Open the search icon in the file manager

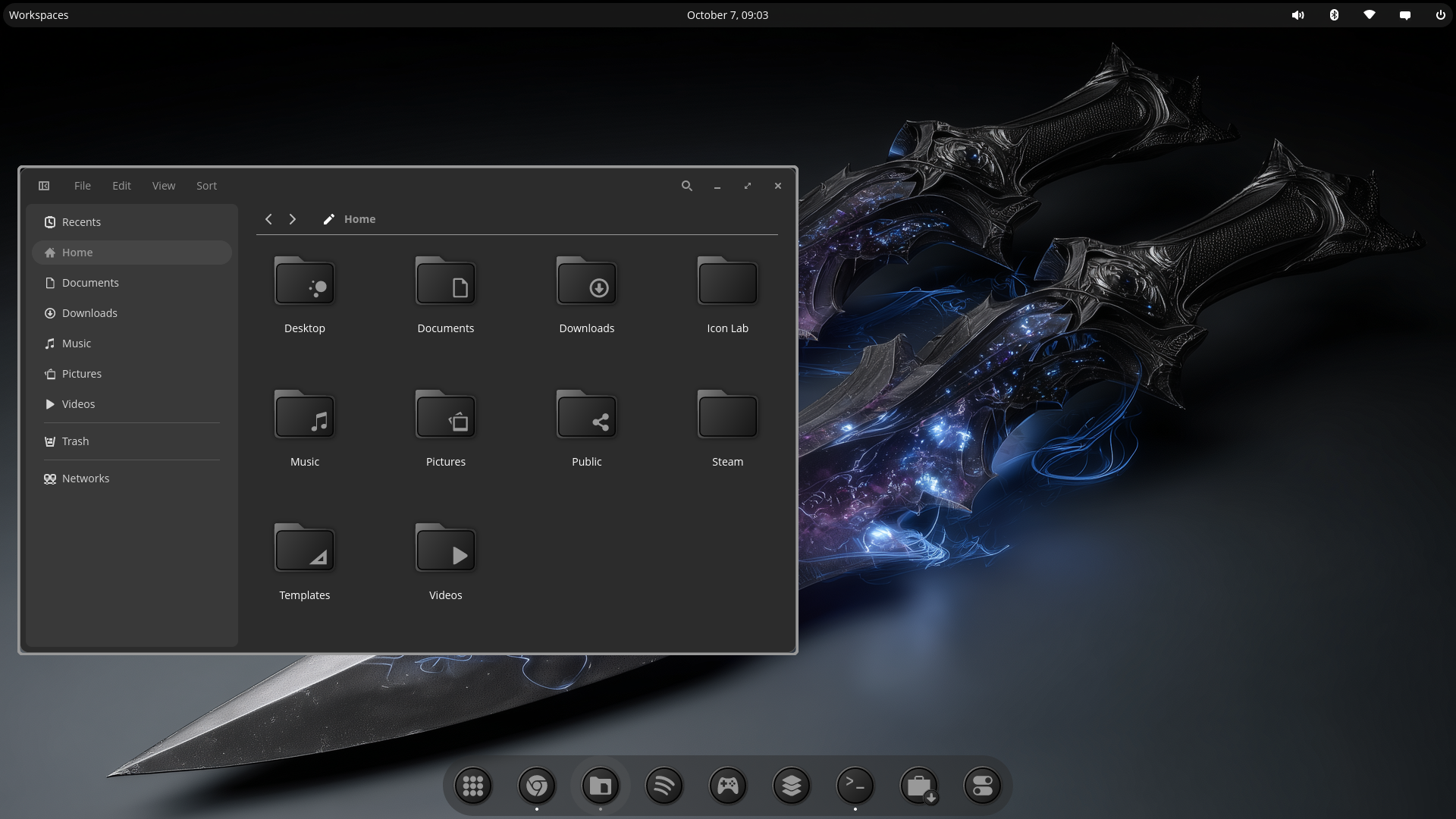click(686, 186)
